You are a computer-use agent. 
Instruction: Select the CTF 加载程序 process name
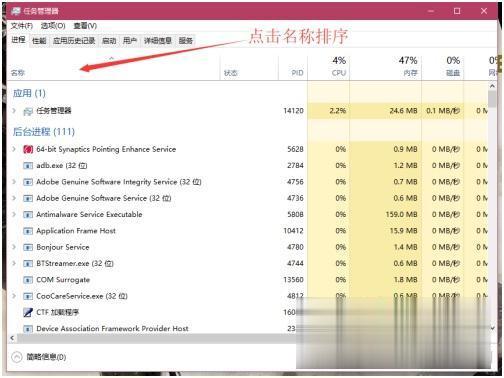click(x=57, y=312)
